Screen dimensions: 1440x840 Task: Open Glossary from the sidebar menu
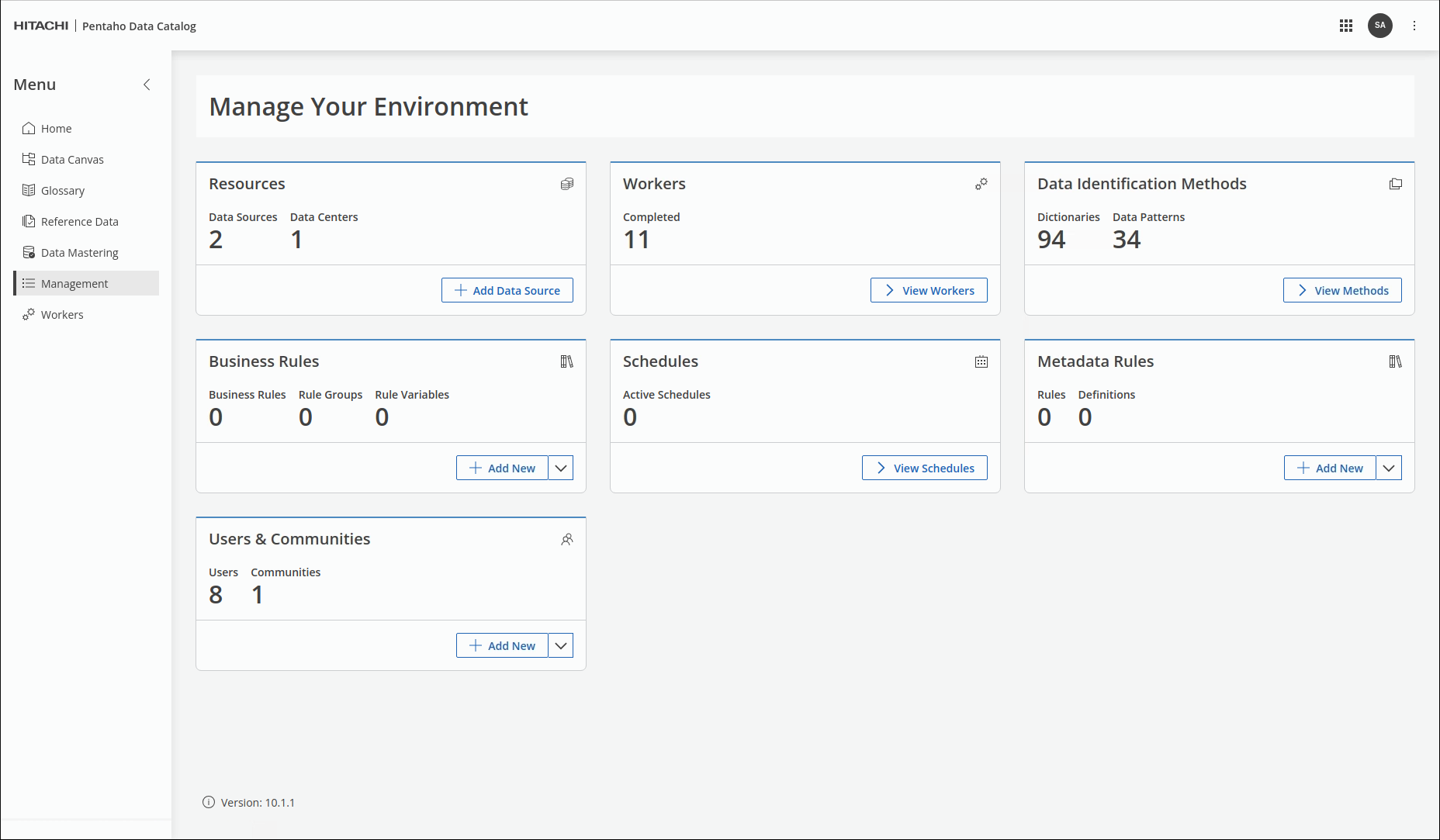coord(62,191)
